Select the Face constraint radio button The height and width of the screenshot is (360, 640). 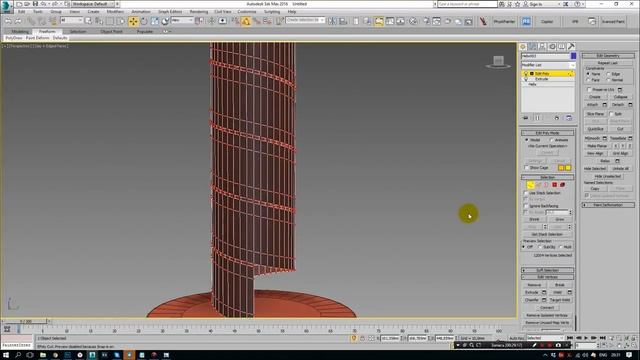click(588, 80)
